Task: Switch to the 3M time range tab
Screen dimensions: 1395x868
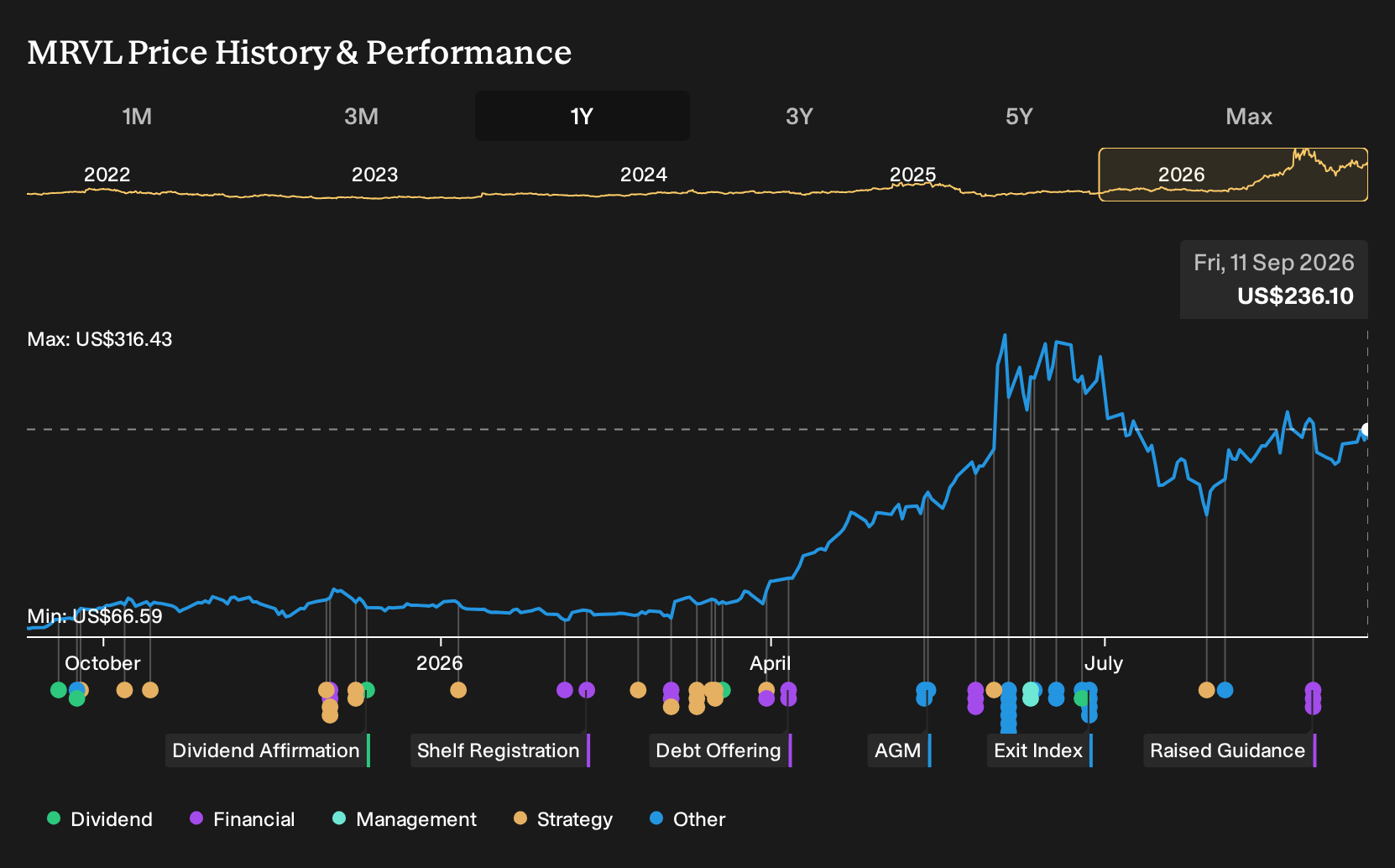Action: pos(361,116)
